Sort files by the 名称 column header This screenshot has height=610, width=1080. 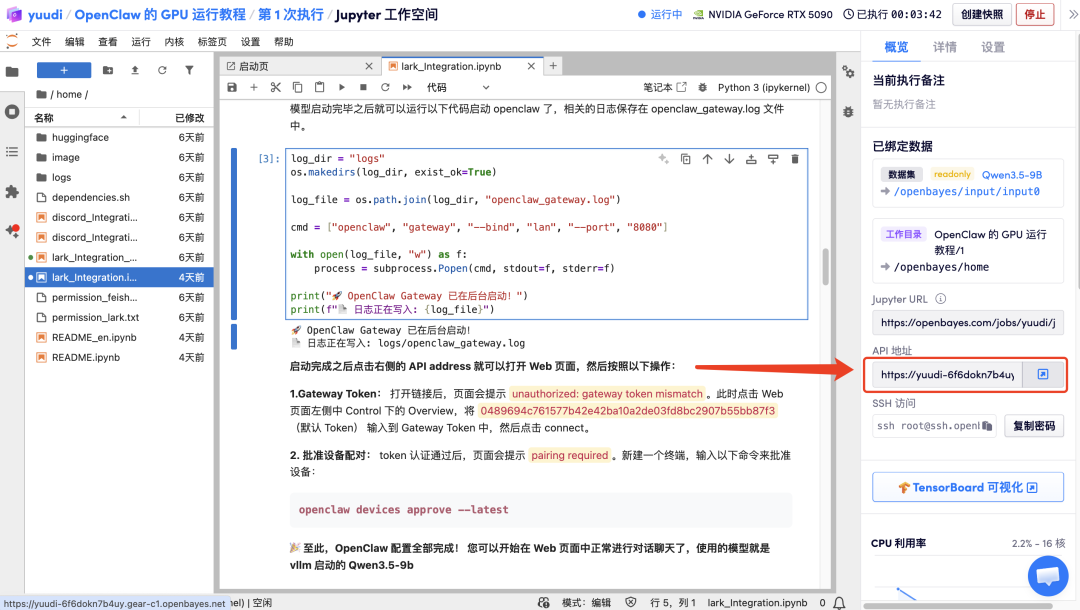pyautogui.click(x=83, y=118)
